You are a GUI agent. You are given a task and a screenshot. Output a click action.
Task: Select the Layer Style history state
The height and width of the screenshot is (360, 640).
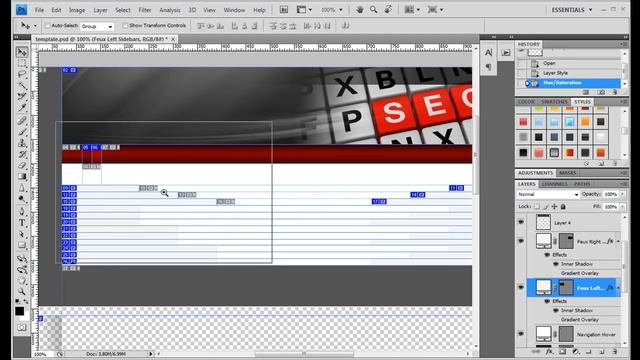point(569,73)
